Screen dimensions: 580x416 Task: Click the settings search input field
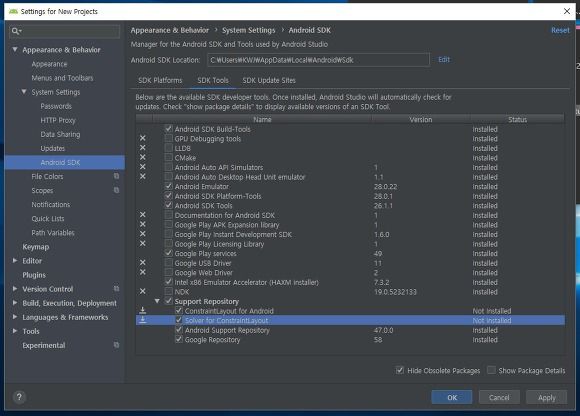(65, 31)
